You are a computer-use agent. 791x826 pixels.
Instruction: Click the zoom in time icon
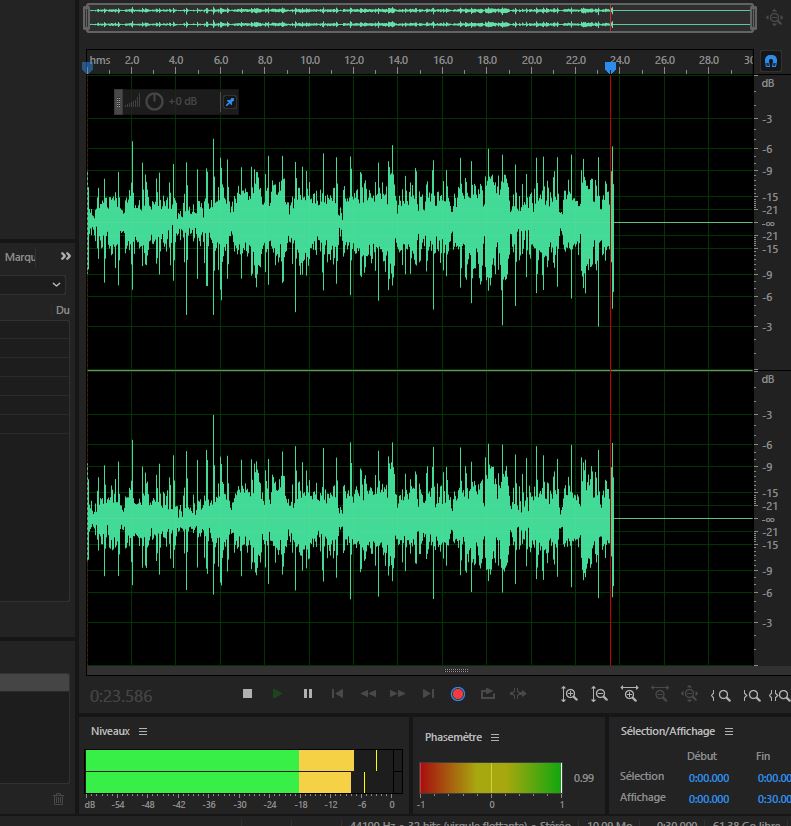click(x=629, y=694)
